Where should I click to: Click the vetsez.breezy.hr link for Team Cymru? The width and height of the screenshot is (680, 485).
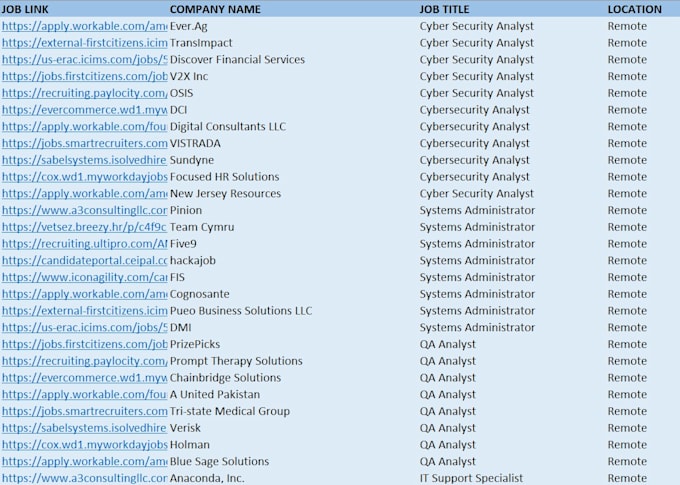84,227
